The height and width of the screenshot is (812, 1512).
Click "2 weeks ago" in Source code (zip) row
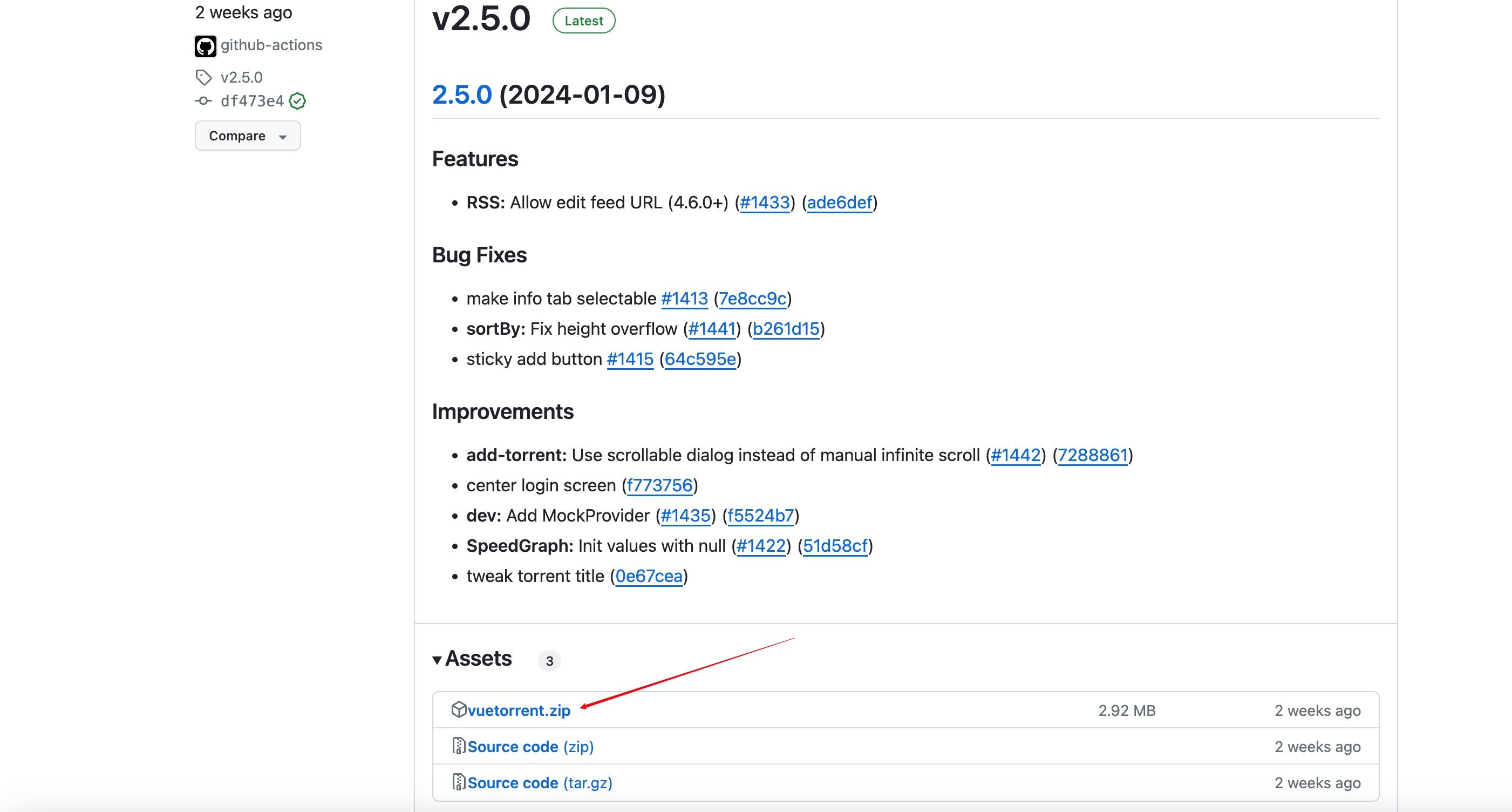(1318, 747)
